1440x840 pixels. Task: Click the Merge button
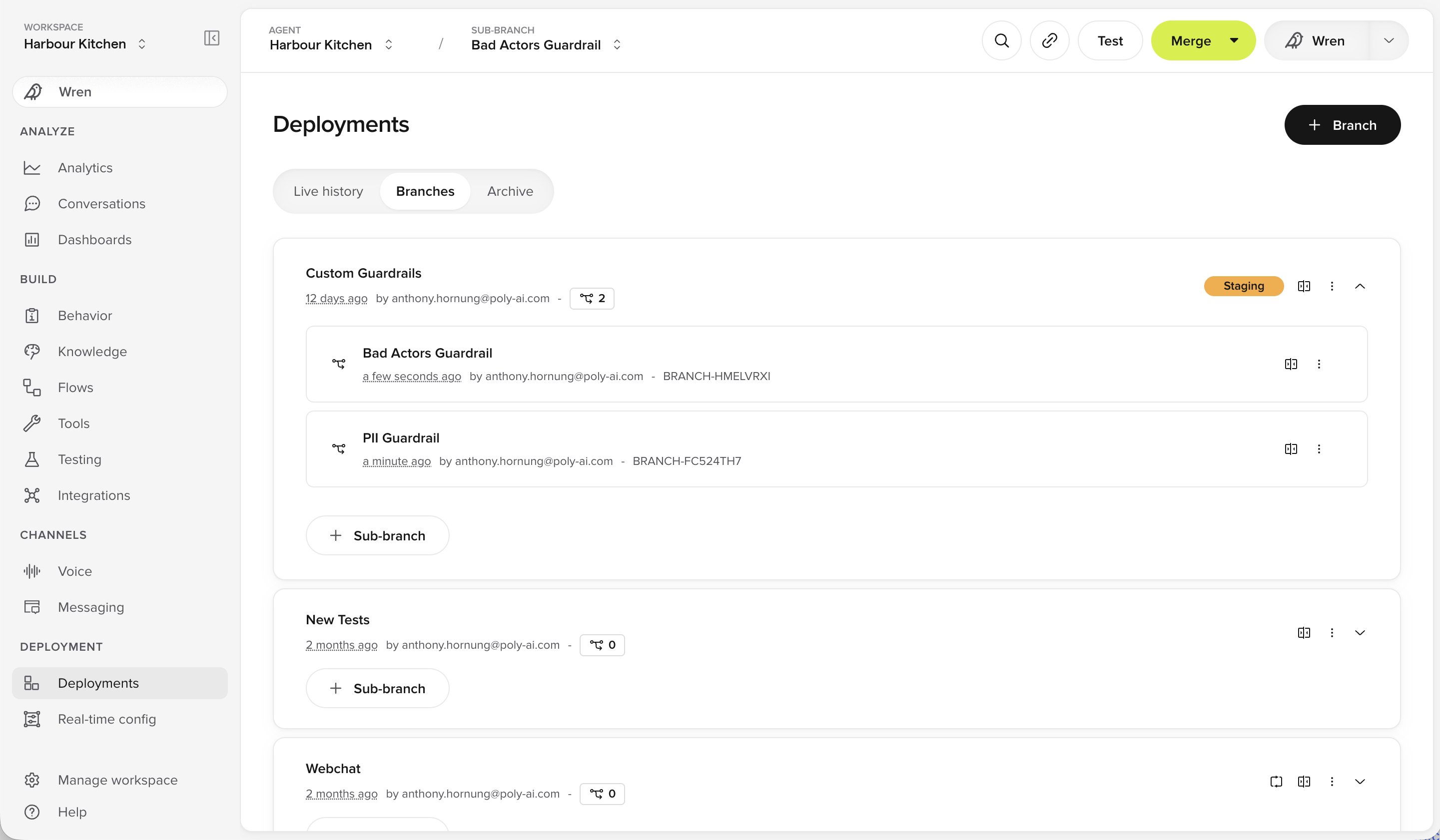coord(1191,40)
